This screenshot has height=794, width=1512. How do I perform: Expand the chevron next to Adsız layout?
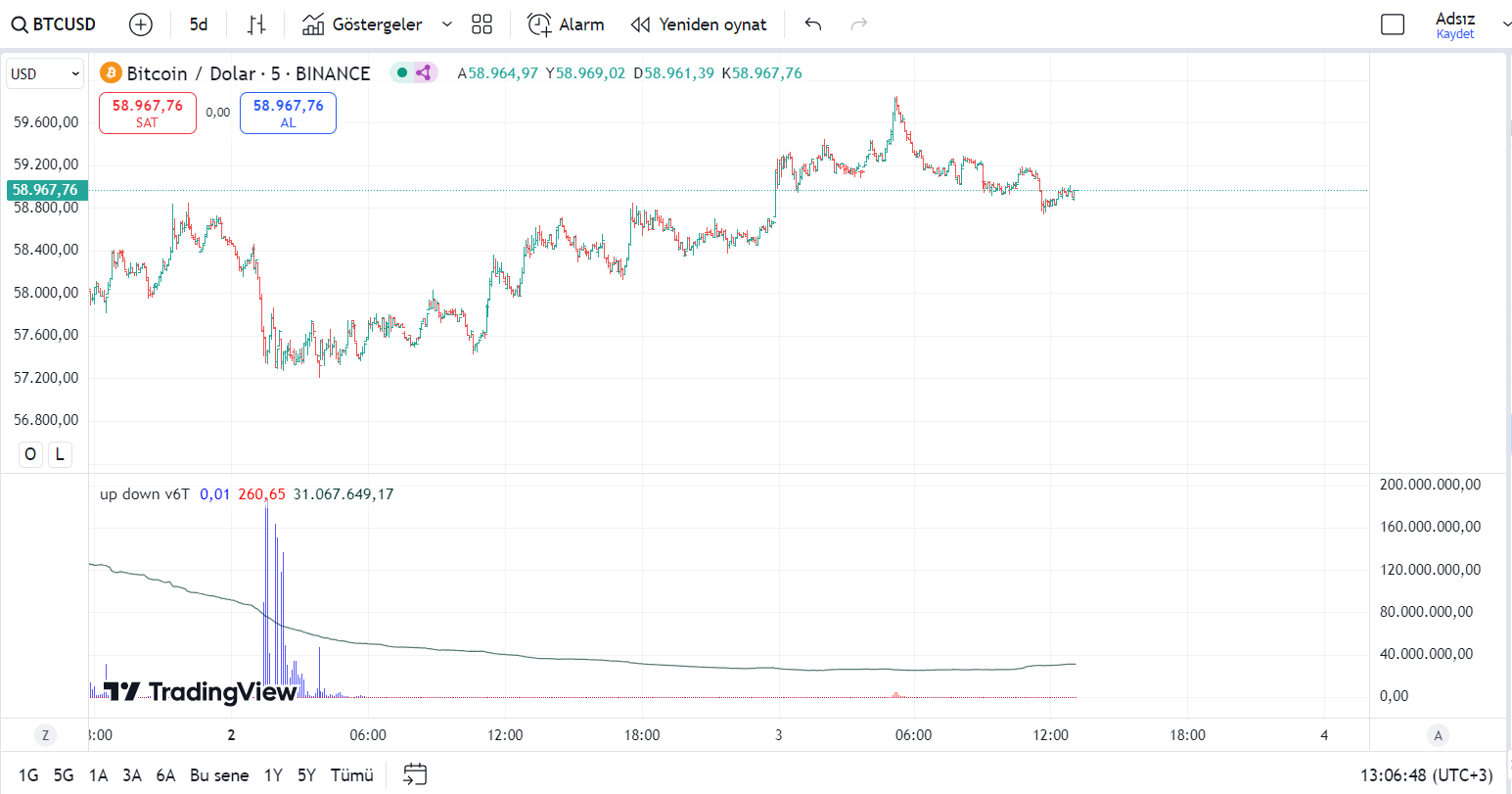point(1505,24)
